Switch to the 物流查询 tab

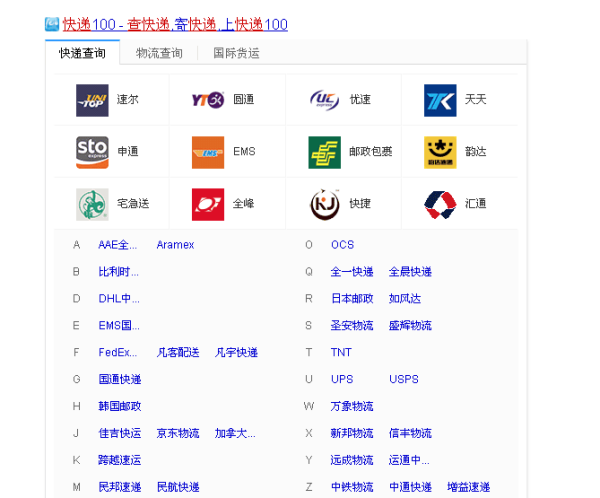tap(159, 53)
